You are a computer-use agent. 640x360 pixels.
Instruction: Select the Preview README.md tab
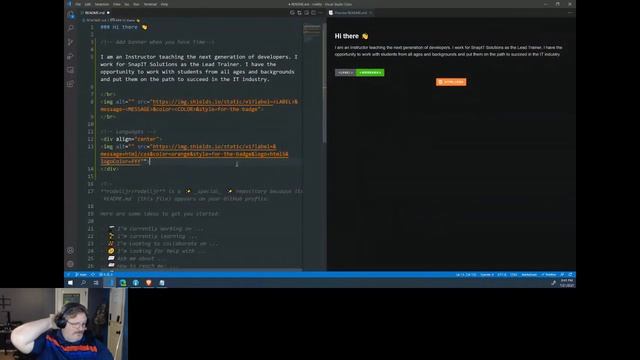click(350, 13)
